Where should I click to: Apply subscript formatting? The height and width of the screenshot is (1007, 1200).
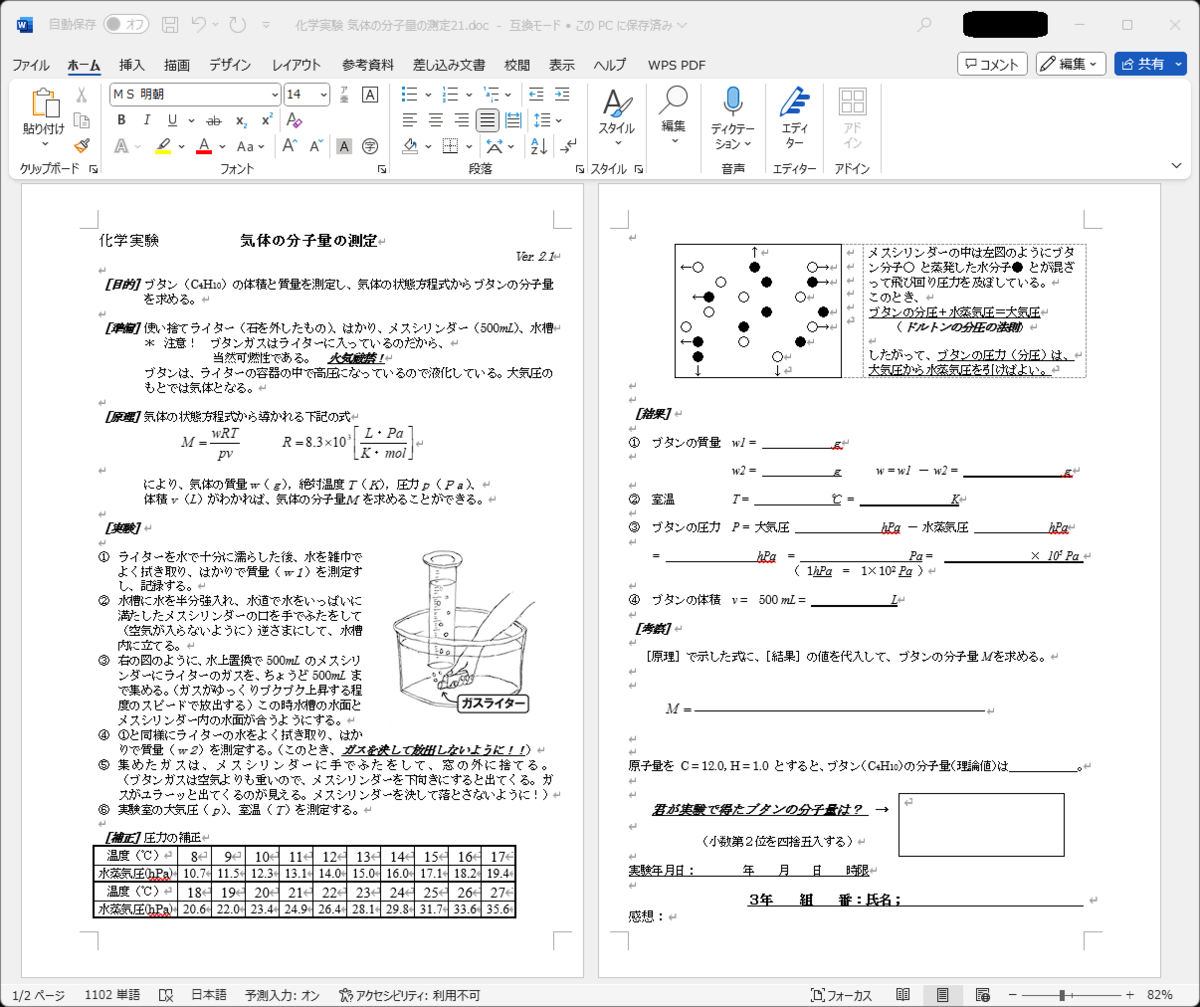point(241,120)
